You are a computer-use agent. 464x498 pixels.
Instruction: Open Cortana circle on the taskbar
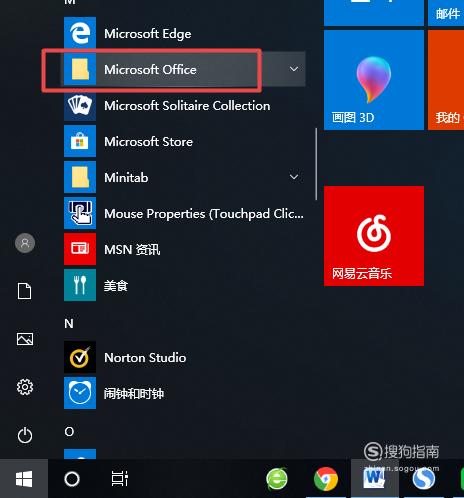[x=72, y=479]
